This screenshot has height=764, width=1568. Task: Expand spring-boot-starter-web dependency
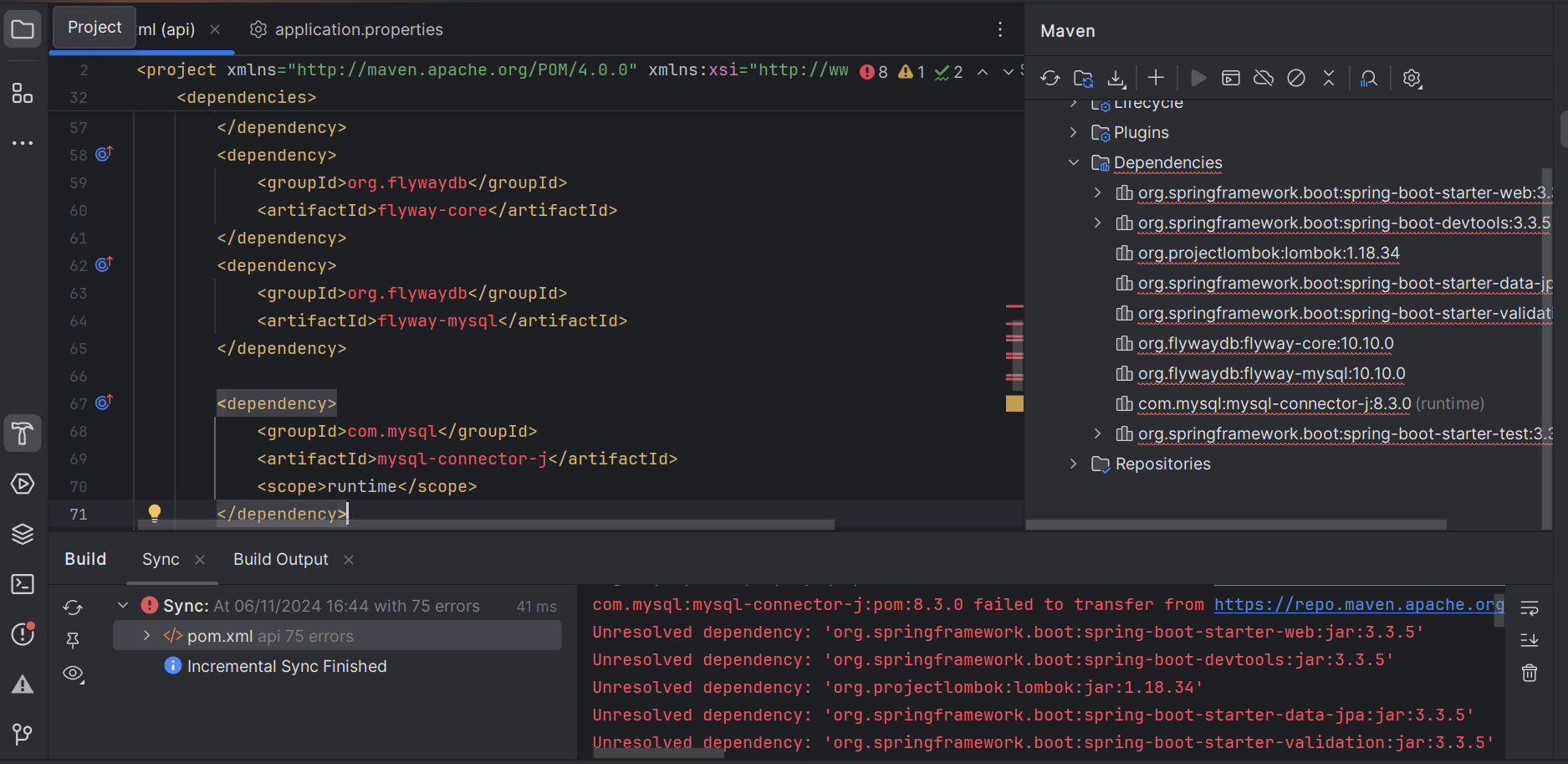pos(1098,192)
